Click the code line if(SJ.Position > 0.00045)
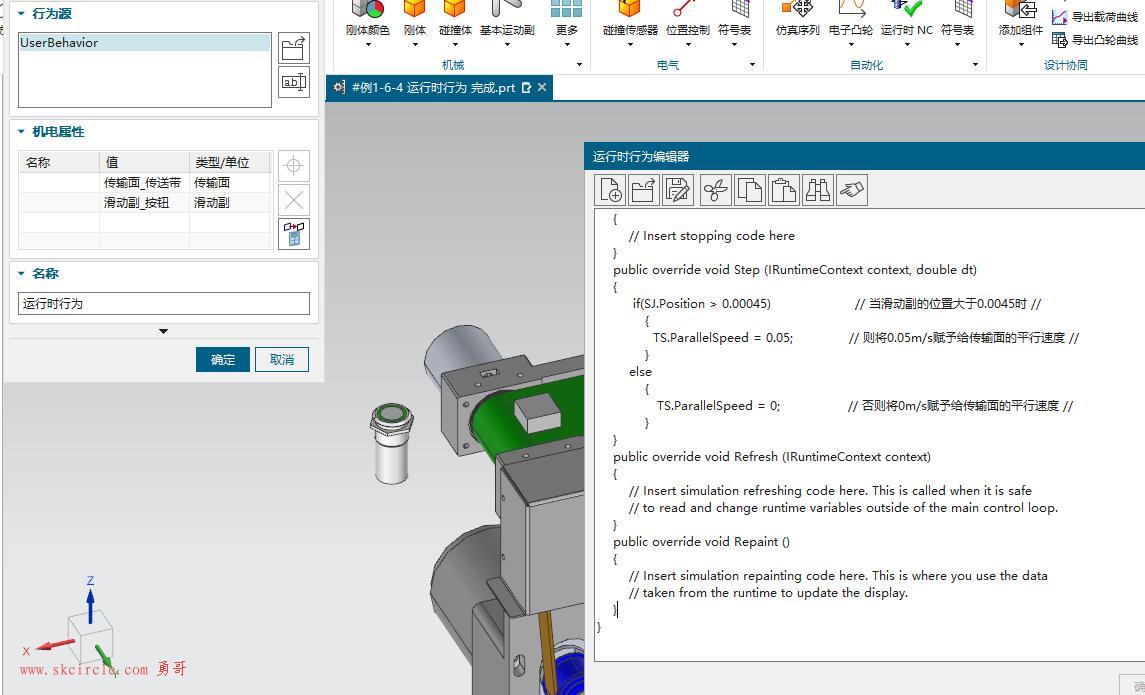The height and width of the screenshot is (695, 1145). tap(702, 304)
